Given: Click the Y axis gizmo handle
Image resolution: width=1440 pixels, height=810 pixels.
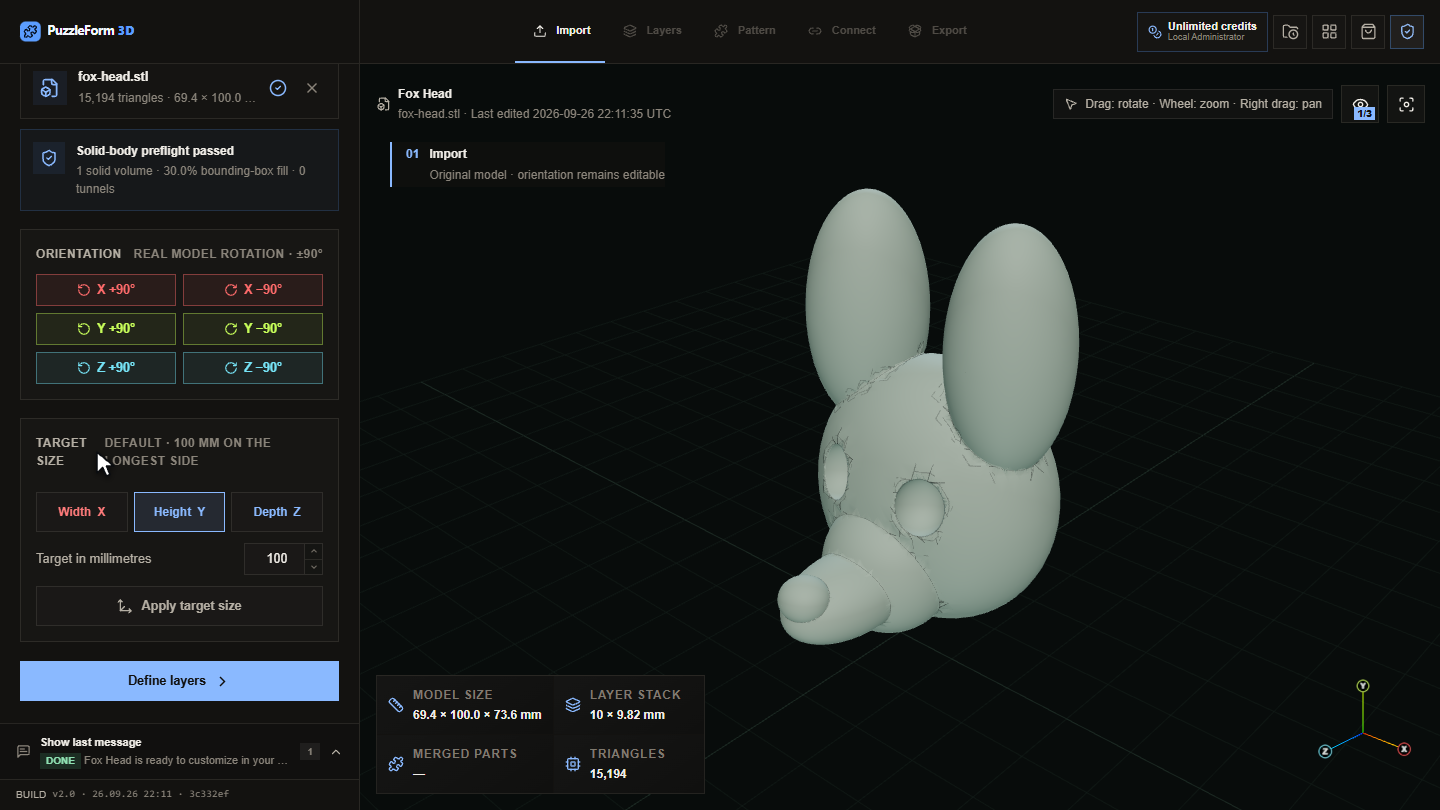Looking at the screenshot, I should point(1362,686).
